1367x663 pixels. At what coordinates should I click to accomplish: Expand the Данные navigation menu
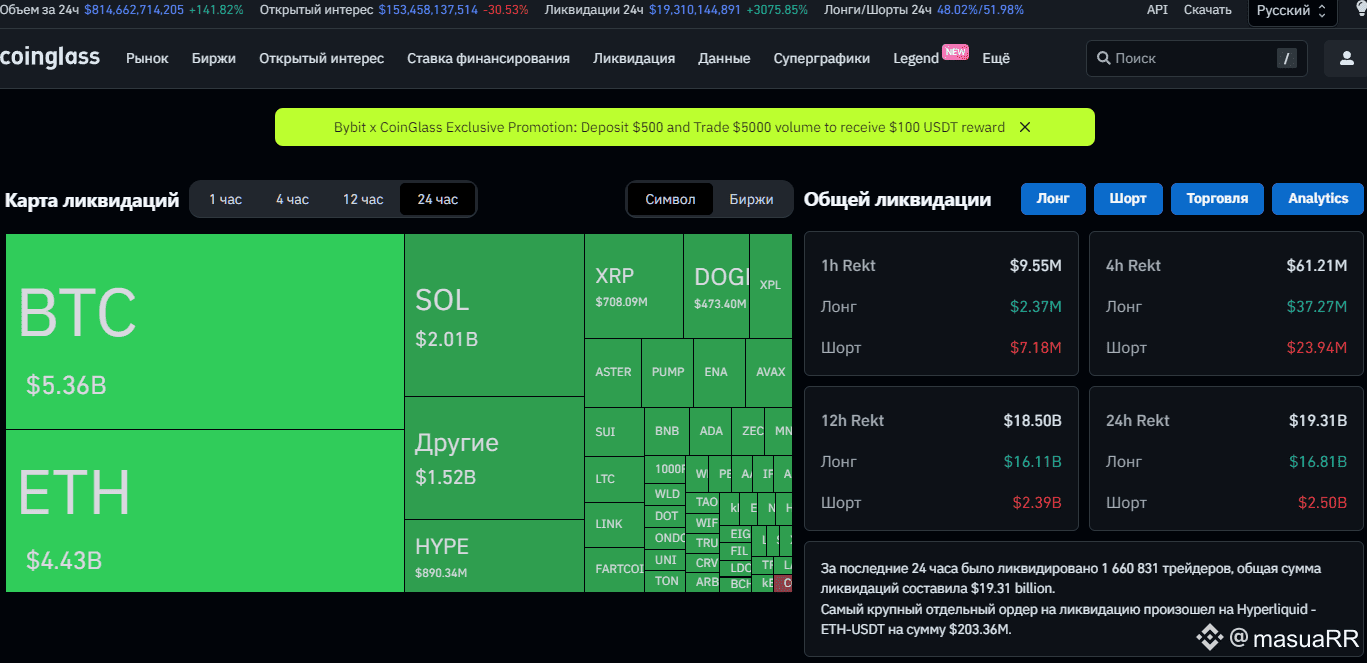pos(724,58)
